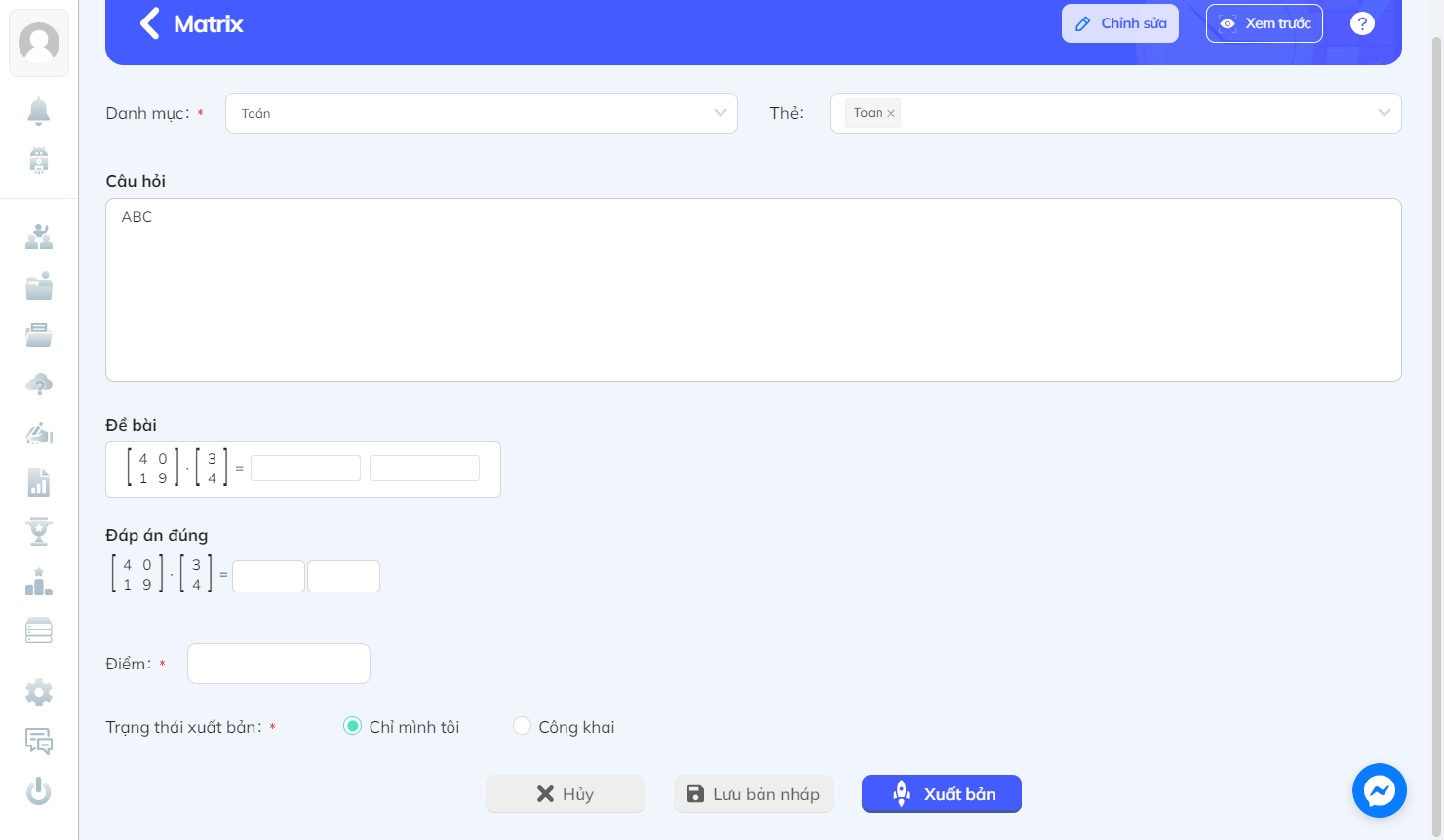Open the feedback chat icon in sidebar
Image resolution: width=1444 pixels, height=840 pixels.
click(x=39, y=742)
